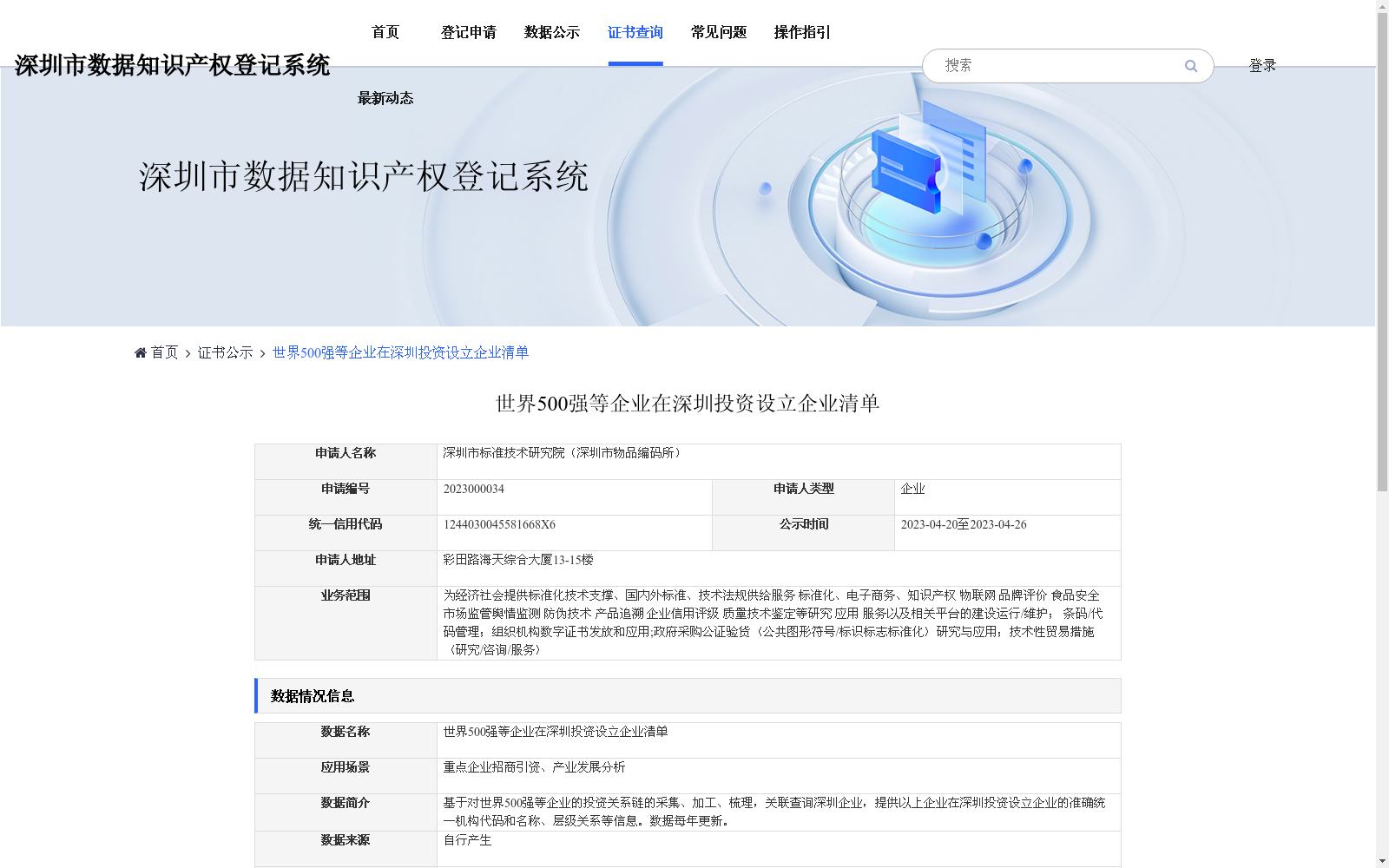
Task: Click breadcrumb 世界500强等企业在深圳投资设立企业清单
Action: [400, 352]
